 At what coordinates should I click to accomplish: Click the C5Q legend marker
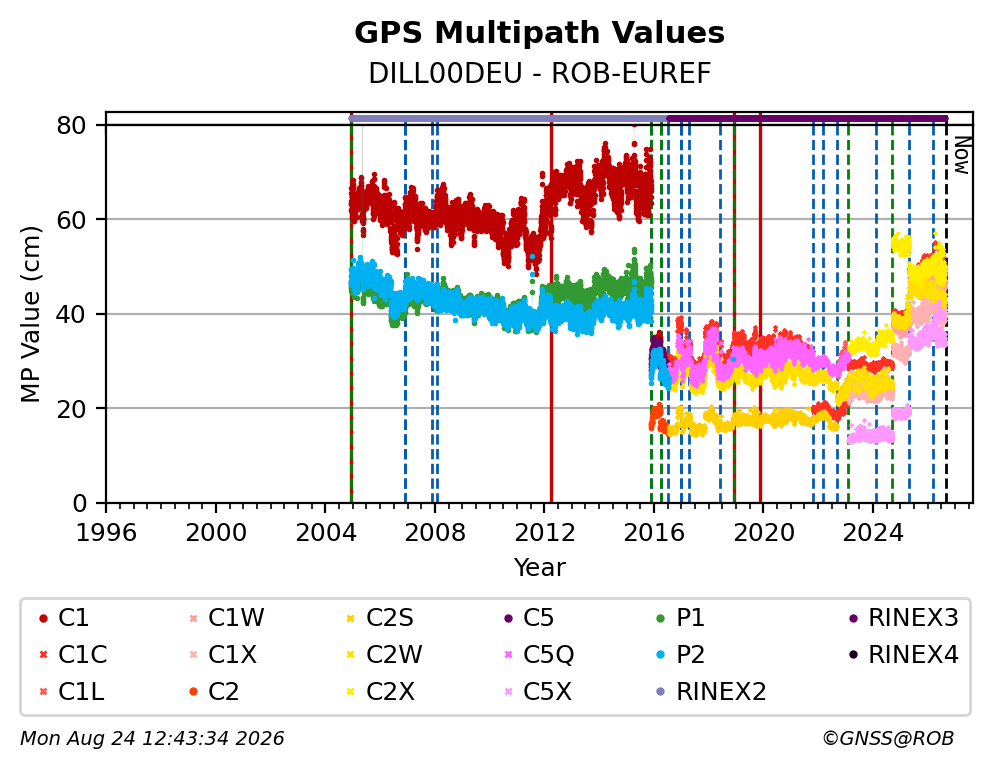(x=508, y=655)
